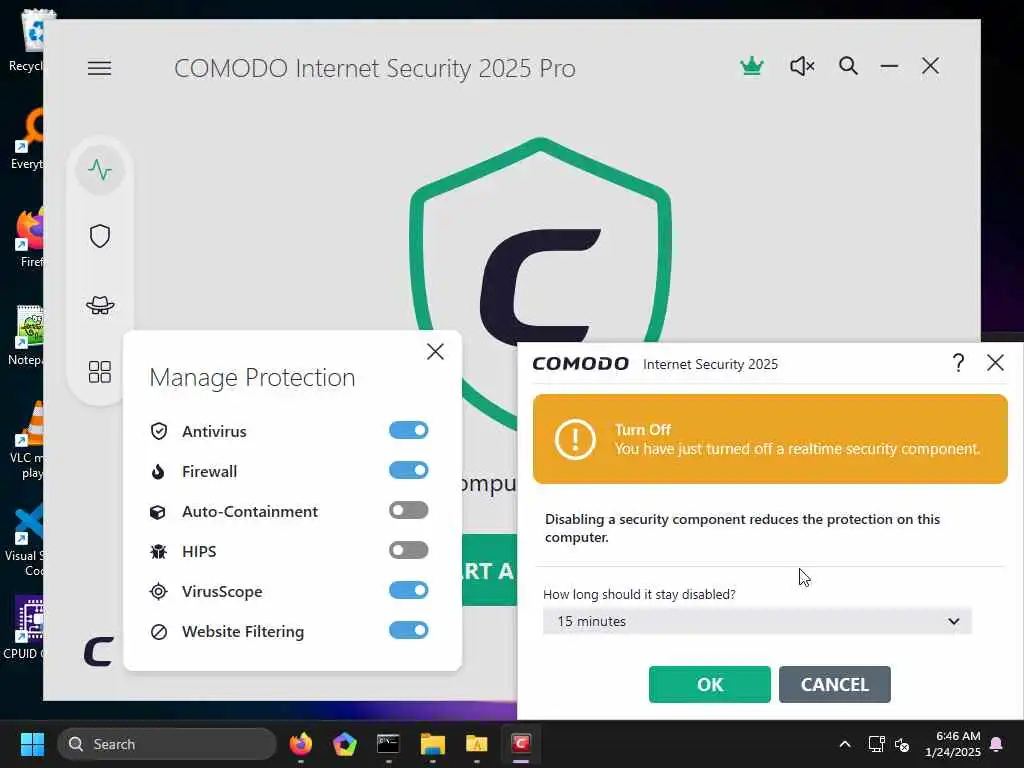1024x768 pixels.
Task: Turn off the Firewall toggle
Action: click(409, 470)
